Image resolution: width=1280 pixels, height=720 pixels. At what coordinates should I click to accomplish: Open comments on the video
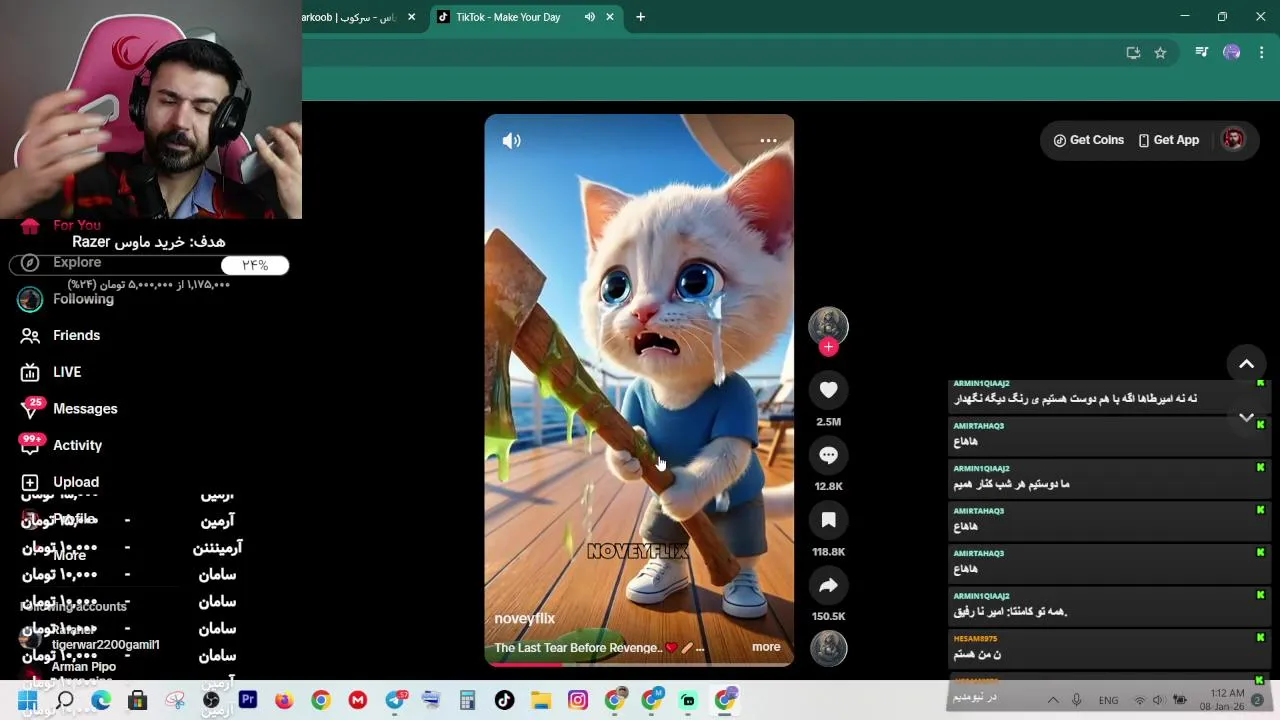(828, 455)
